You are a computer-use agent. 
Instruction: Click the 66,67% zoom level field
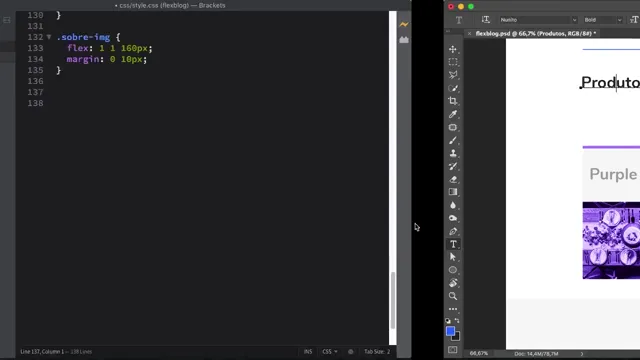click(x=479, y=353)
